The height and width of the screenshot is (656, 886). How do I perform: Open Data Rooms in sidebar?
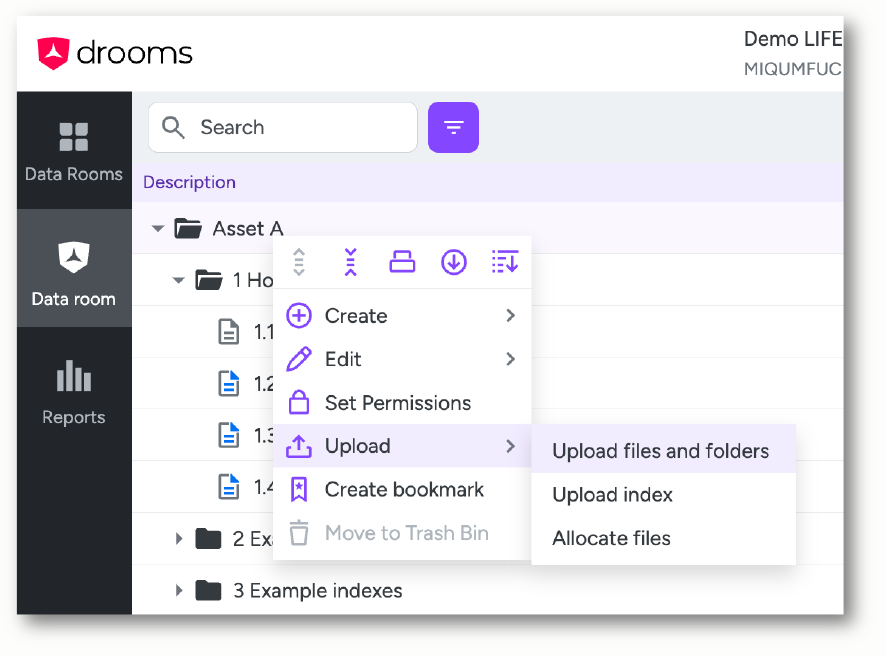coord(74,151)
